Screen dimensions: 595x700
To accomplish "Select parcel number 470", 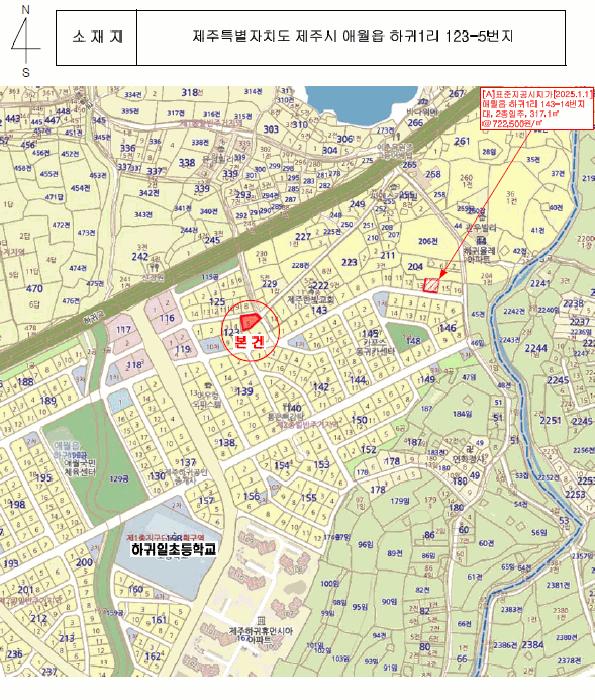I will pyautogui.click(x=34, y=288).
